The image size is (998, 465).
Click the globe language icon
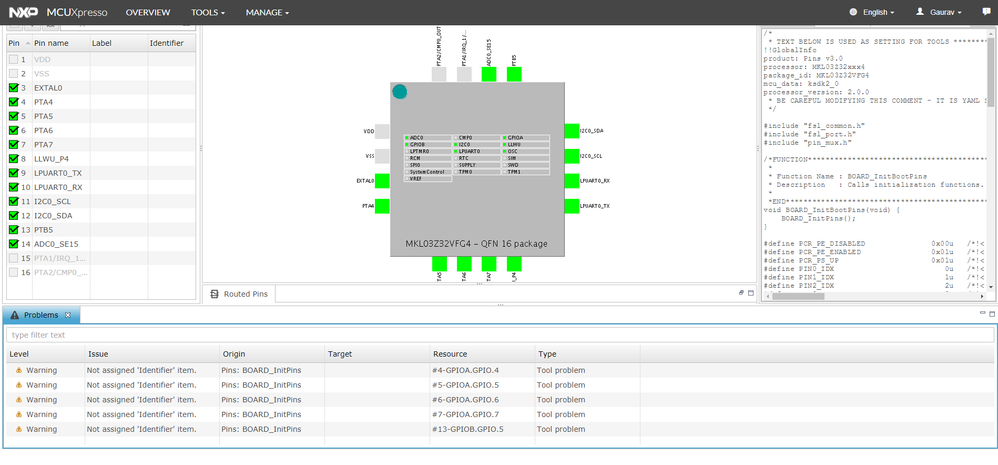pyautogui.click(x=854, y=12)
